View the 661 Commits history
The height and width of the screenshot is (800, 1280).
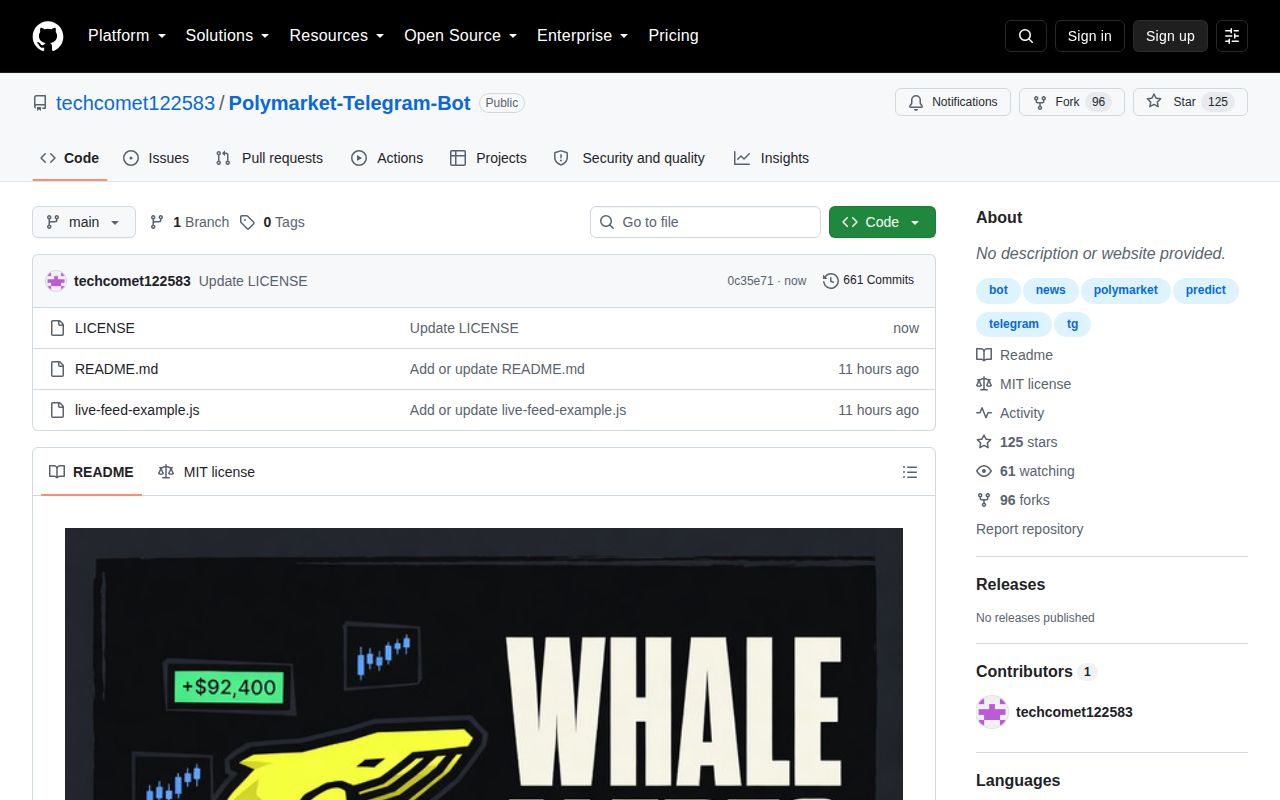click(868, 281)
